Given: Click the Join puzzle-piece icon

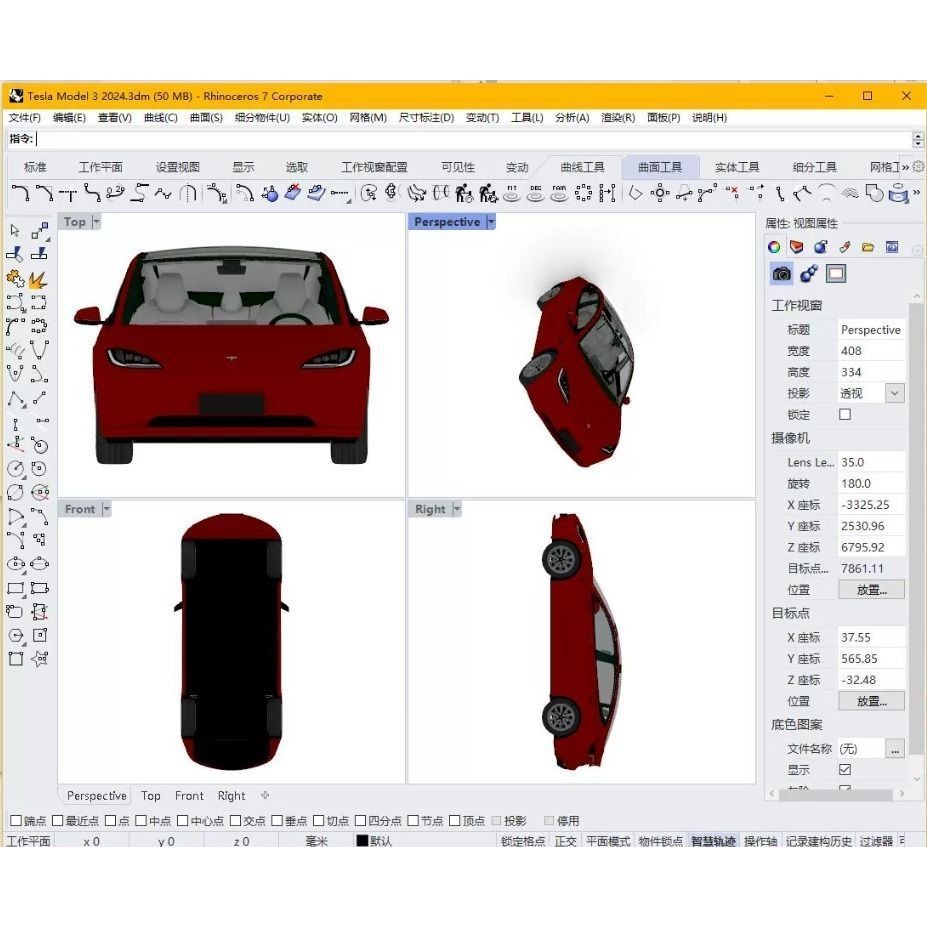Looking at the screenshot, I should point(15,278).
